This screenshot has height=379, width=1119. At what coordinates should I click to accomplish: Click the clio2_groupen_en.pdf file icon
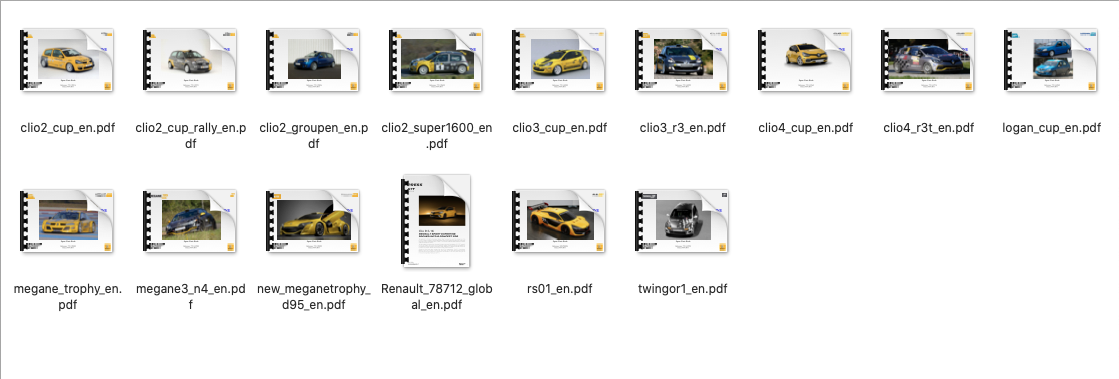point(313,60)
